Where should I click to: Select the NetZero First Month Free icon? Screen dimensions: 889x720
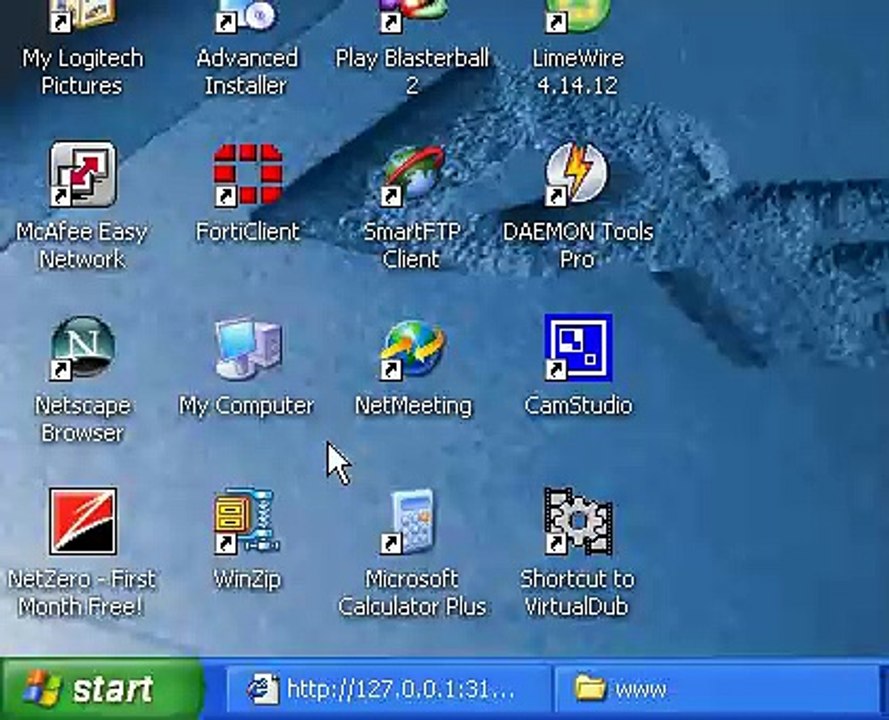pyautogui.click(x=83, y=520)
